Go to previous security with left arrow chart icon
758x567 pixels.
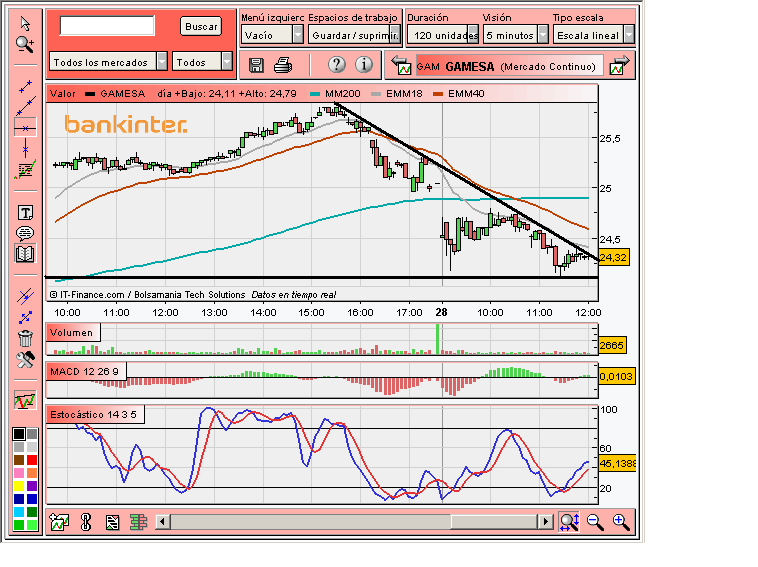pos(401,65)
